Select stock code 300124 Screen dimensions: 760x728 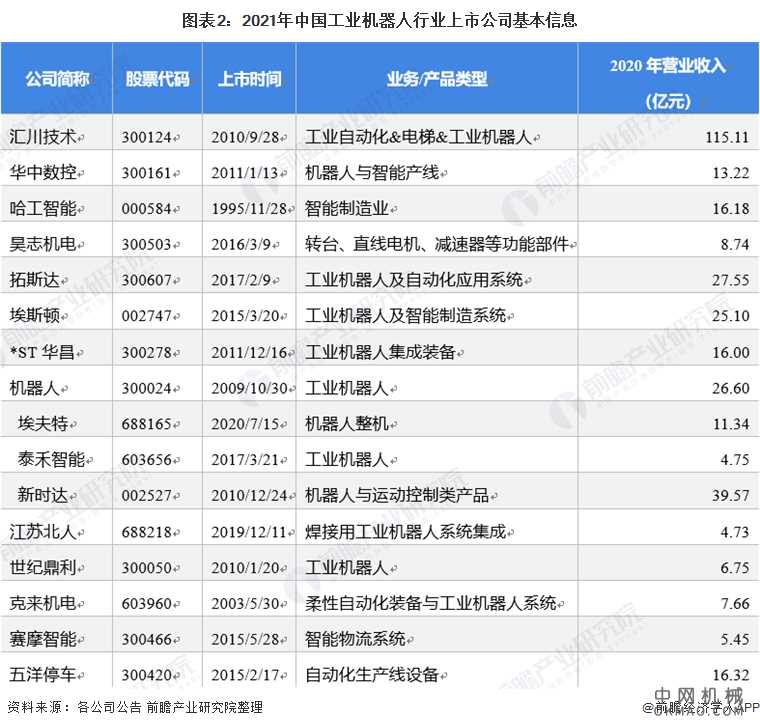[146, 138]
